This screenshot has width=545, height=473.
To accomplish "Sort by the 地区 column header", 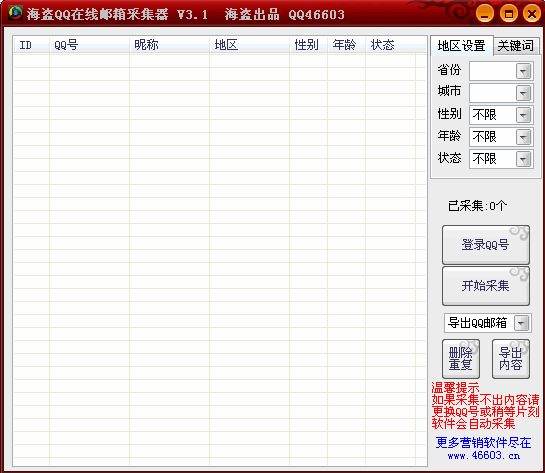I will point(249,45).
